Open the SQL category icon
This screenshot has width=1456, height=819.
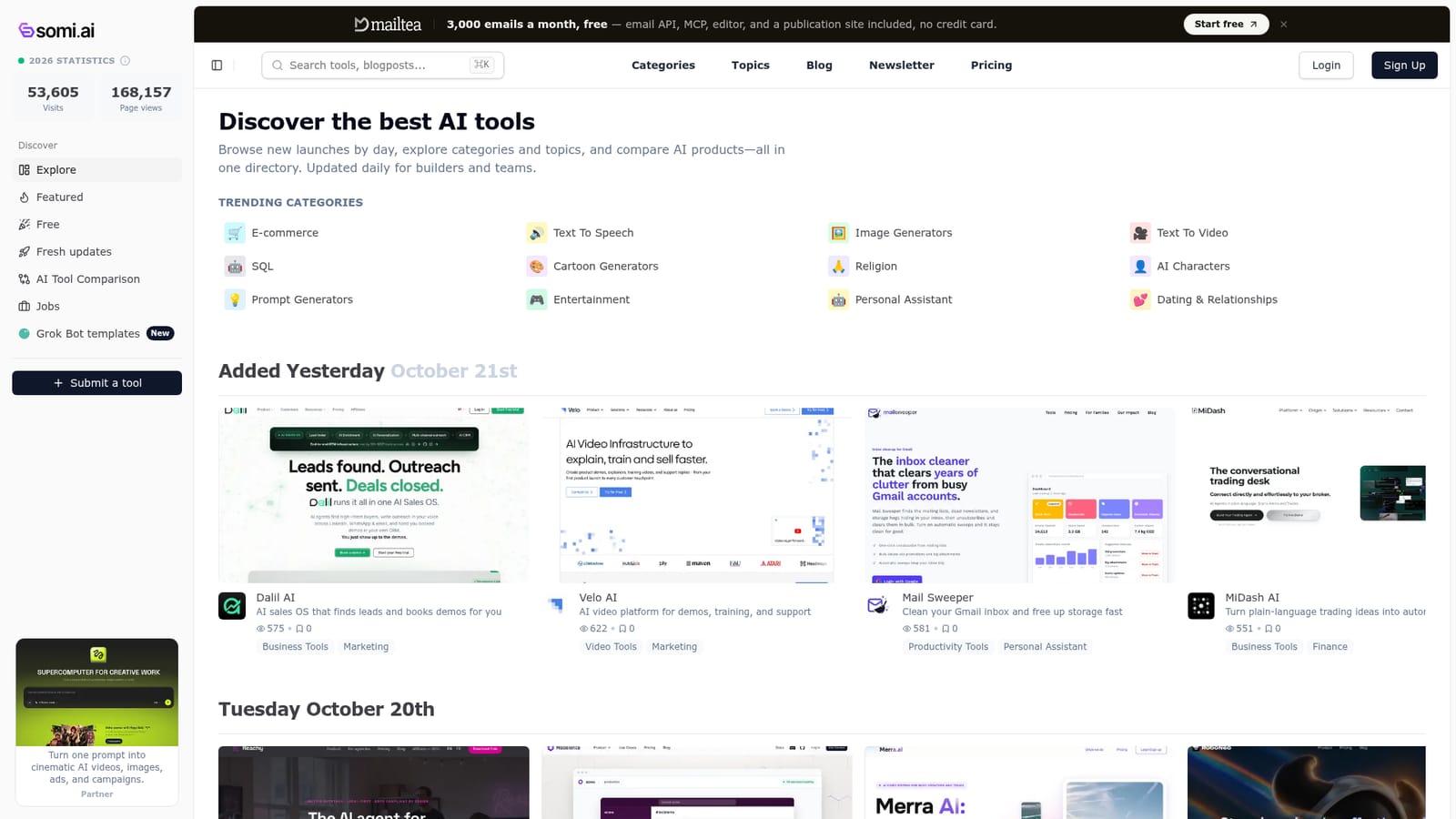pos(235,267)
